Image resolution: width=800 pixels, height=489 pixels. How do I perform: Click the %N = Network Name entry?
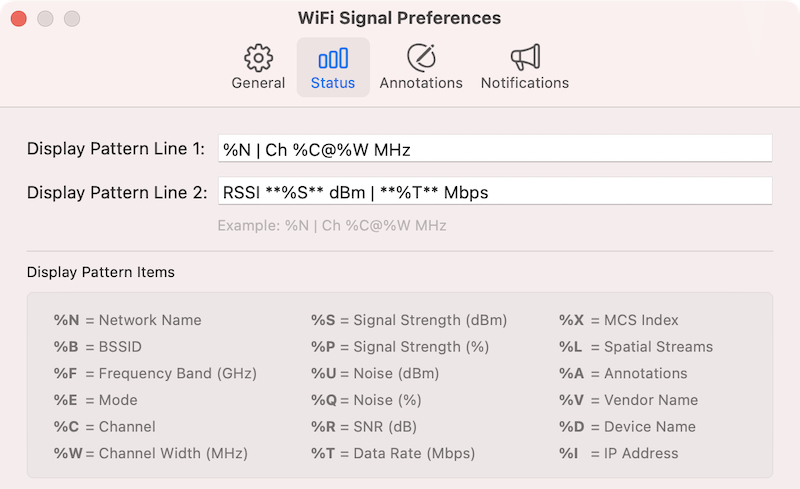pyautogui.click(x=128, y=320)
